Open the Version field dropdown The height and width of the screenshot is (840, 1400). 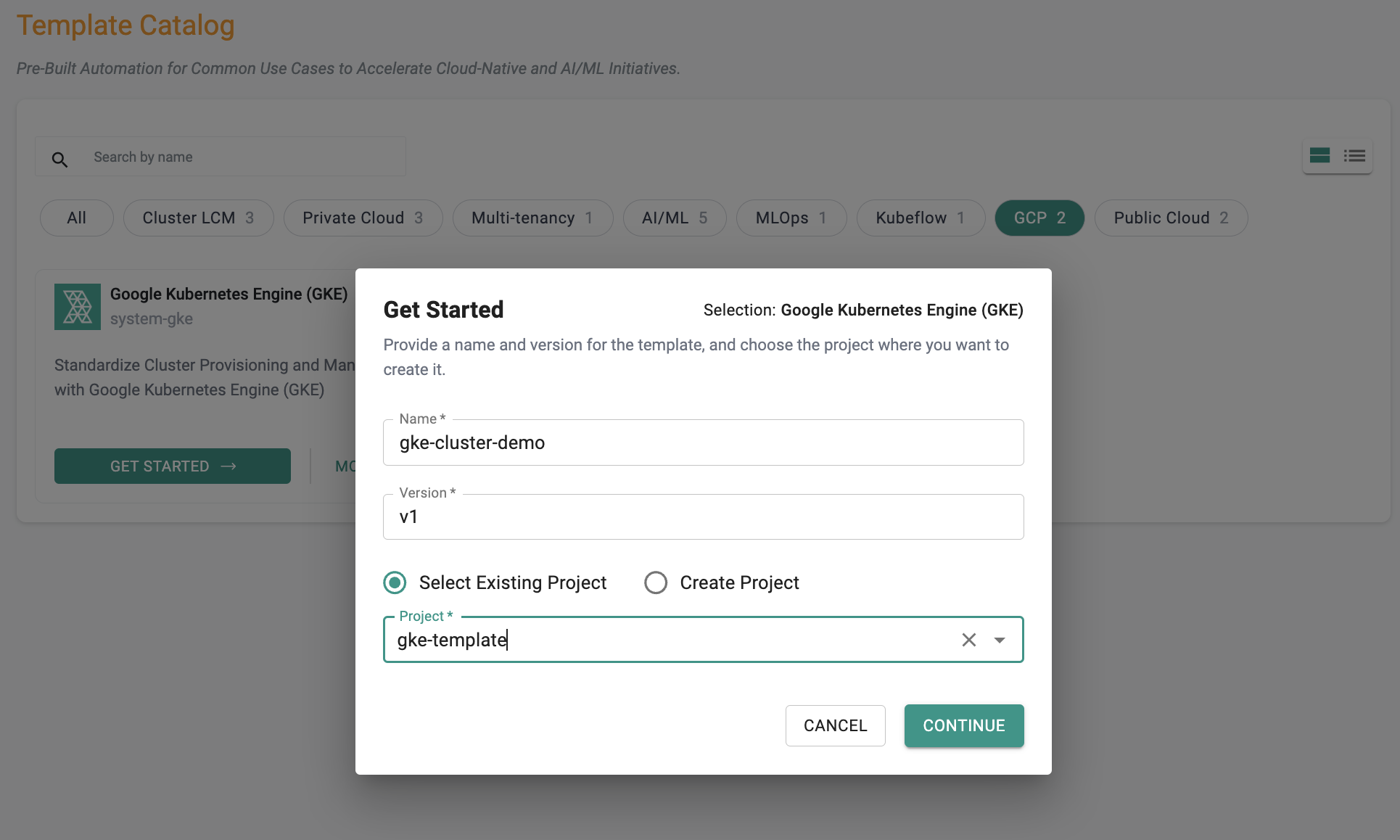703,516
